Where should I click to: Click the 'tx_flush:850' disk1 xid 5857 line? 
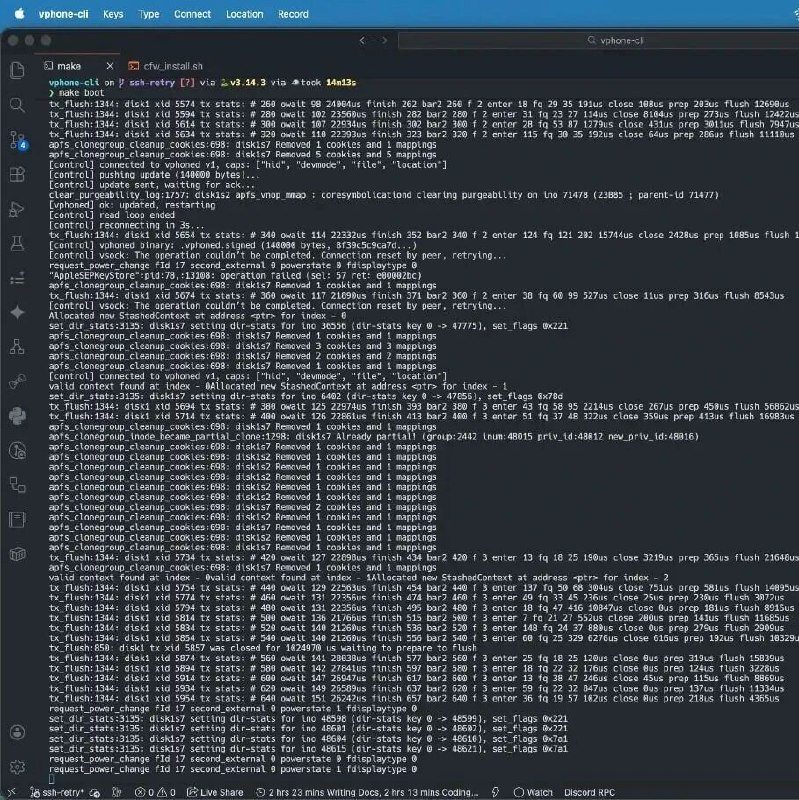tap(263, 648)
